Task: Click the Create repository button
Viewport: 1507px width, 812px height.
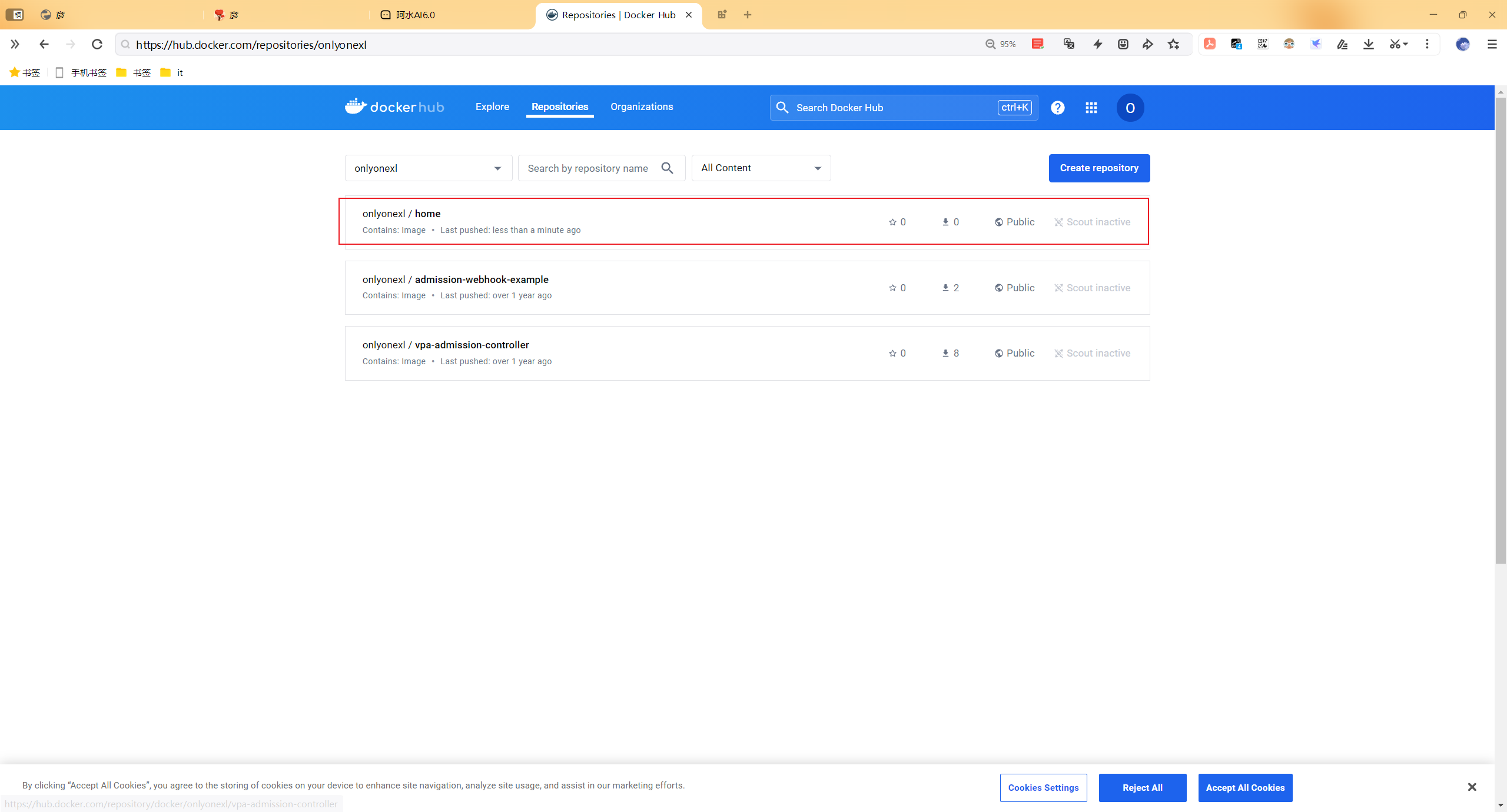Action: (1099, 168)
